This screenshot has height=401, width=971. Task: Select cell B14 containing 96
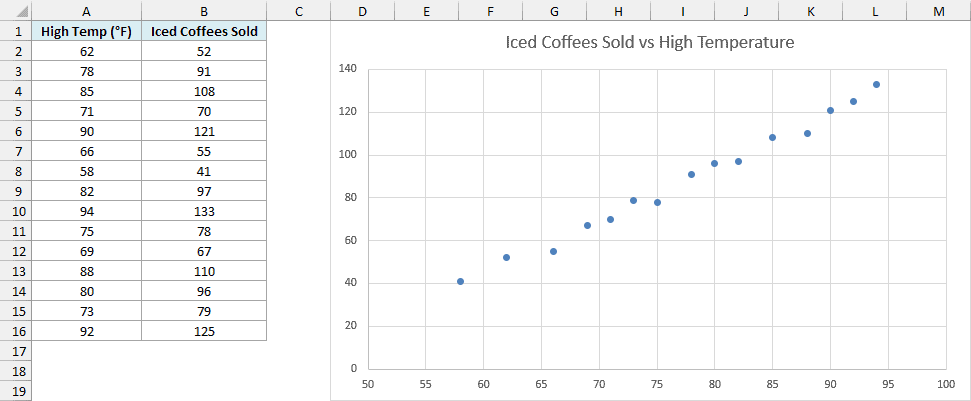[x=204, y=291]
